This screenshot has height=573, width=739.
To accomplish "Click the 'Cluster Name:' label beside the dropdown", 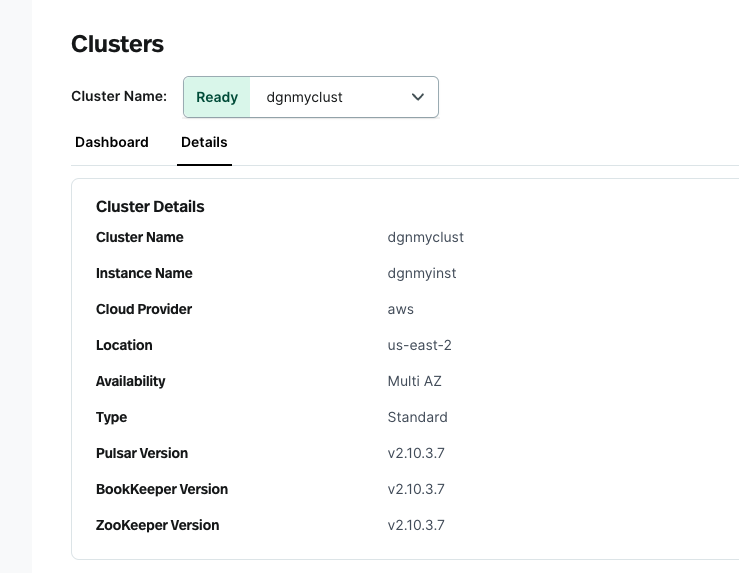I will click(119, 96).
